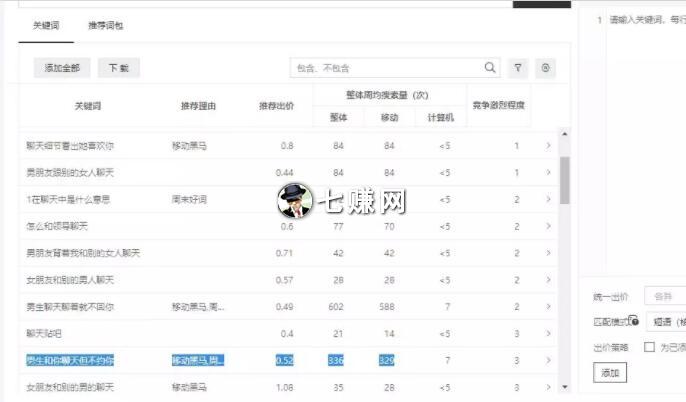686x402 pixels.
Task: Select keyword 女朋友和别的男人聊天
Action: [x=70, y=280]
